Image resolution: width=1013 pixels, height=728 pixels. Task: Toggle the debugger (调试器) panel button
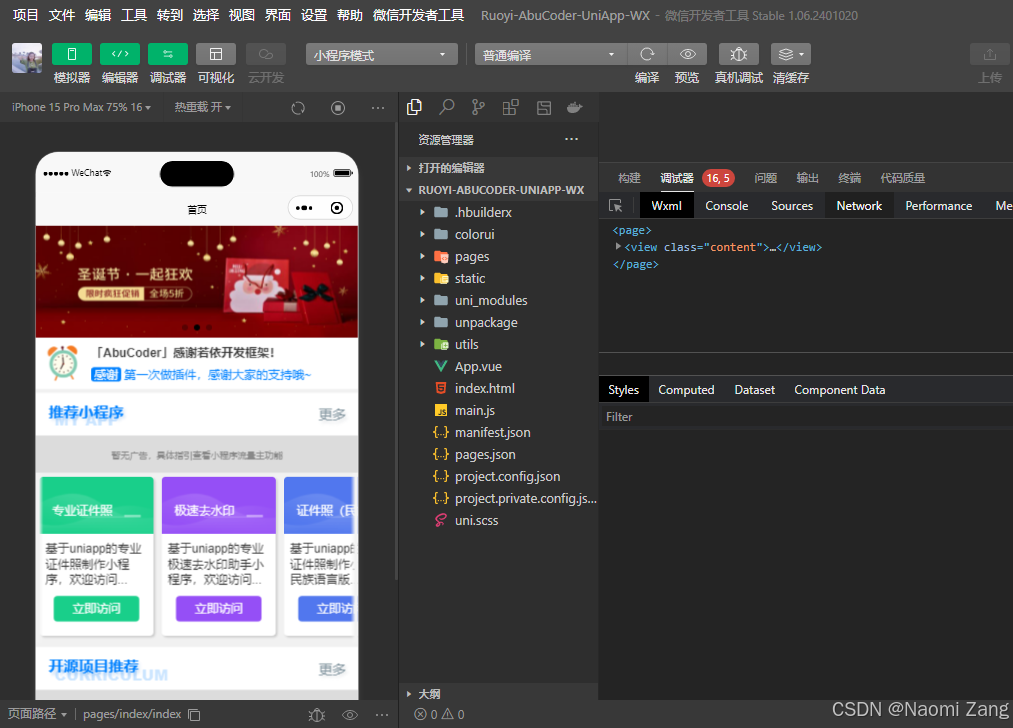point(168,54)
